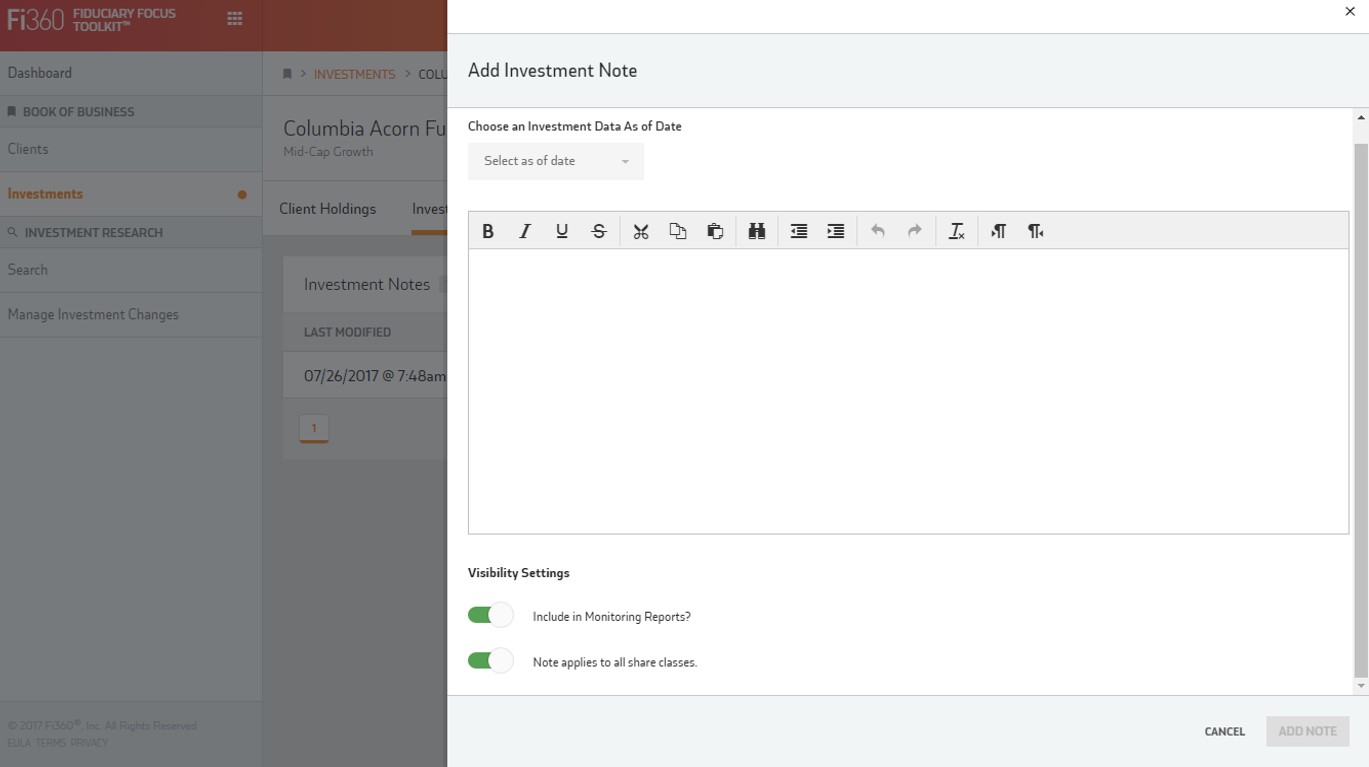Viewport: 1369px width, 767px height.
Task: Open the Client Holdings tab
Action: tap(327, 209)
